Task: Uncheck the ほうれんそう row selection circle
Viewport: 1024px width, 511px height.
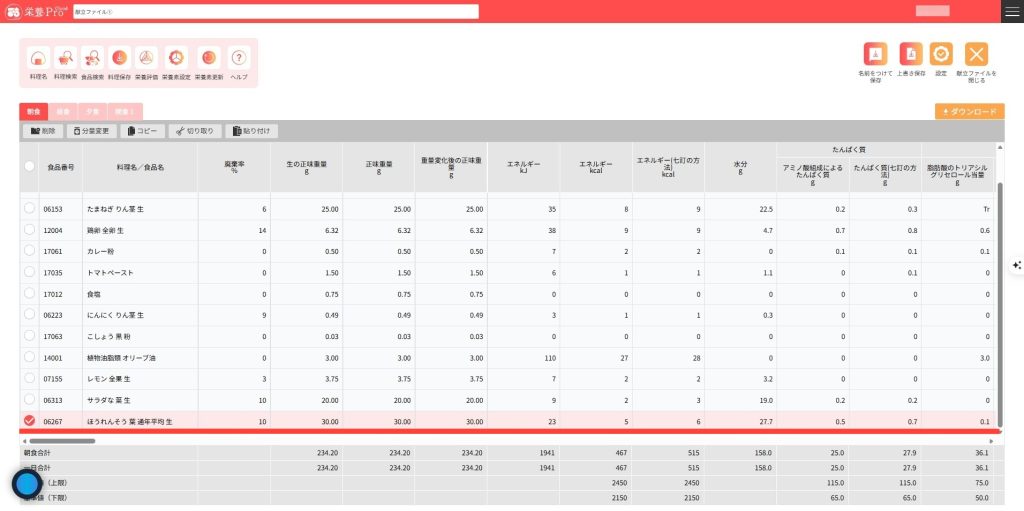Action: pyautogui.click(x=30, y=420)
